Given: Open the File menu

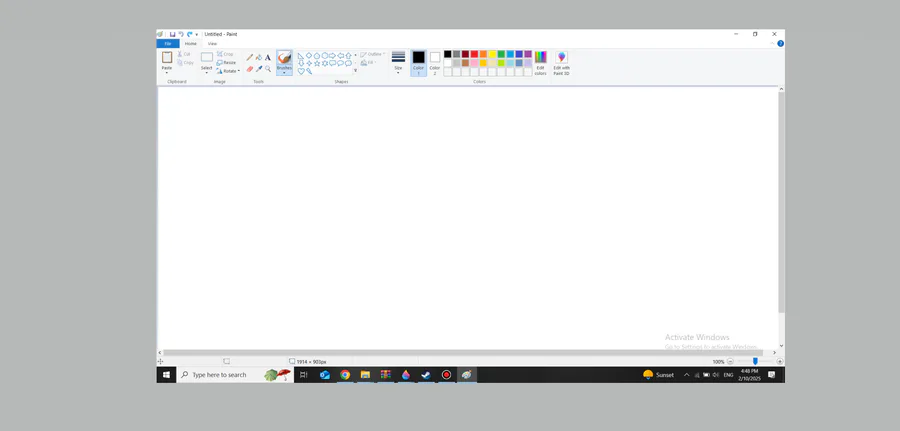Looking at the screenshot, I should coord(168,44).
